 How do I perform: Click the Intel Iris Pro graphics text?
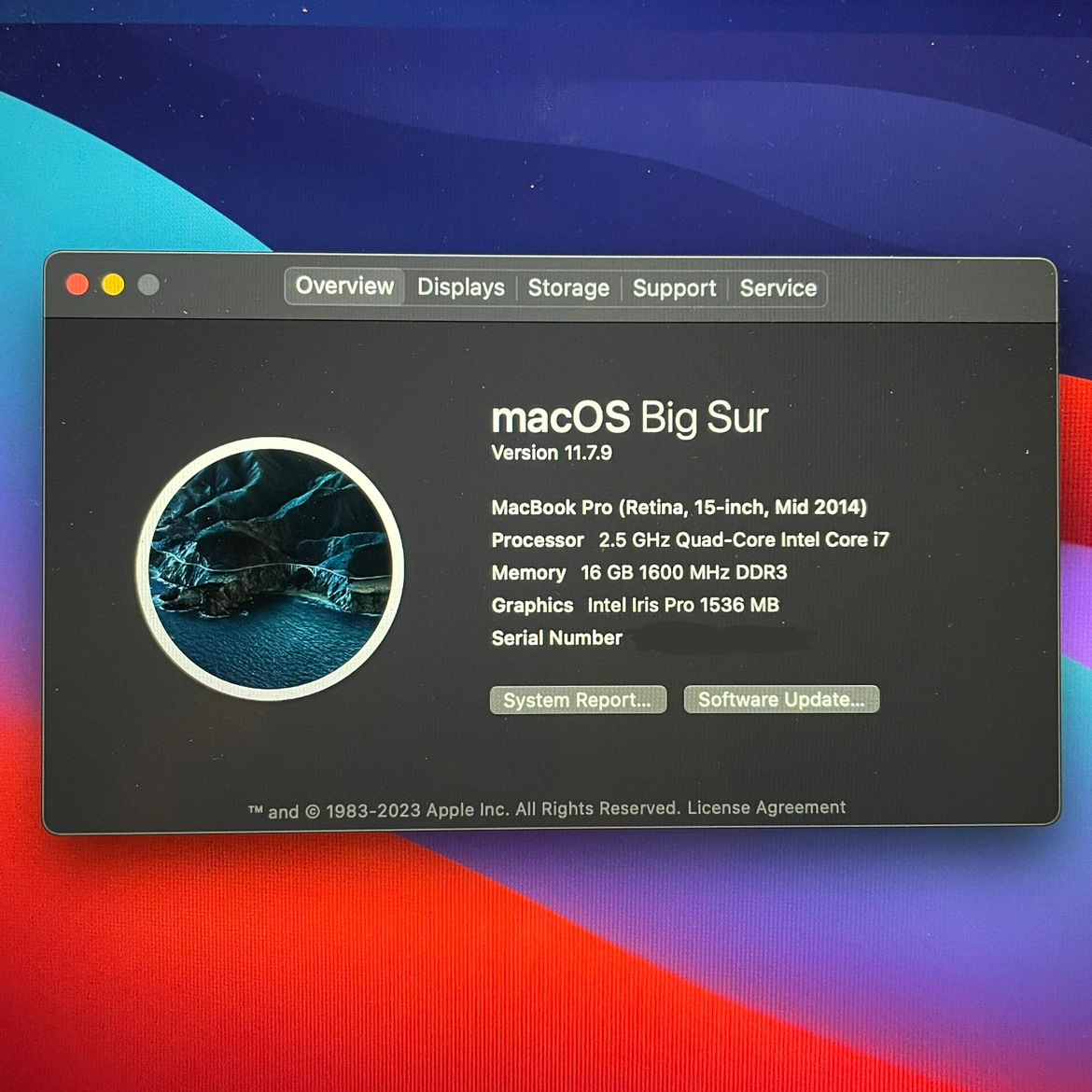(682, 605)
